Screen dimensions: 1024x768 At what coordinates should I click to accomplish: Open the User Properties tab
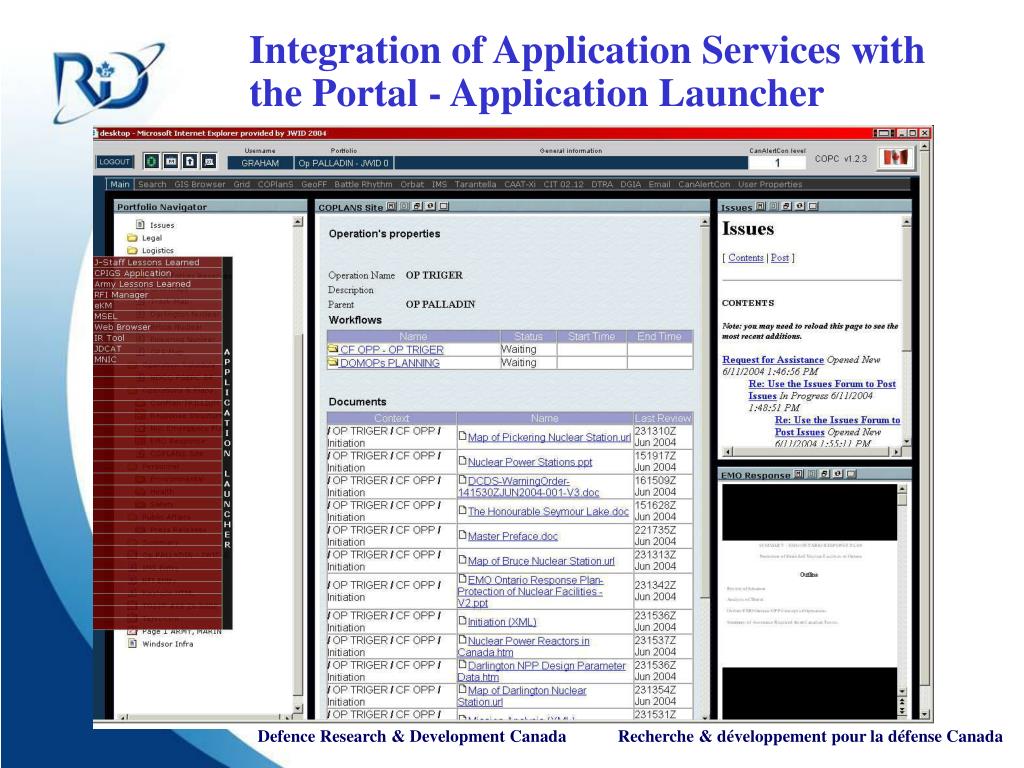pos(770,184)
